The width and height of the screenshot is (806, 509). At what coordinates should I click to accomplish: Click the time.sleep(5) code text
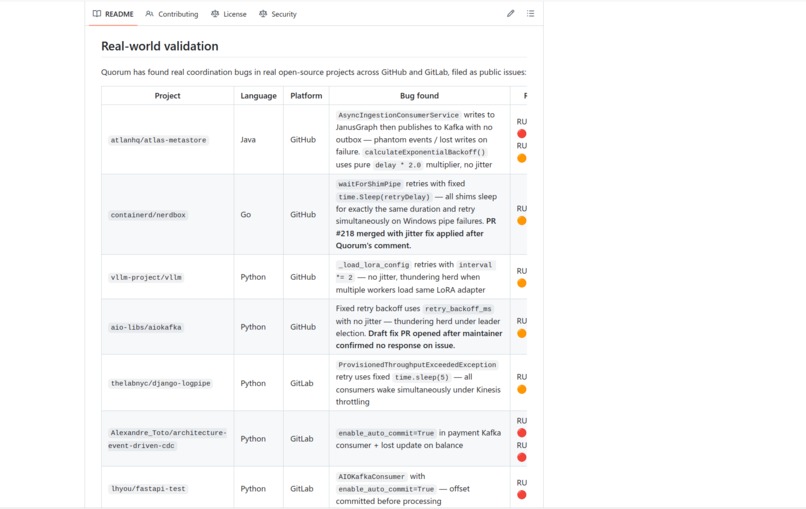pyautogui.click(x=422, y=377)
